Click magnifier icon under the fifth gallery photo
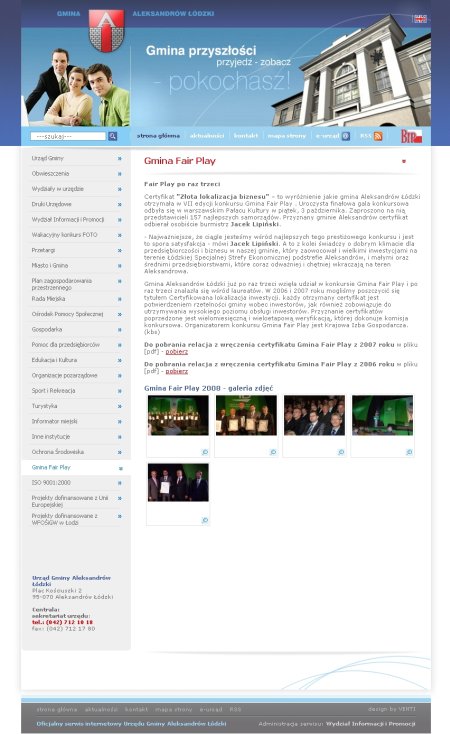The width and height of the screenshot is (450, 734). click(x=205, y=520)
